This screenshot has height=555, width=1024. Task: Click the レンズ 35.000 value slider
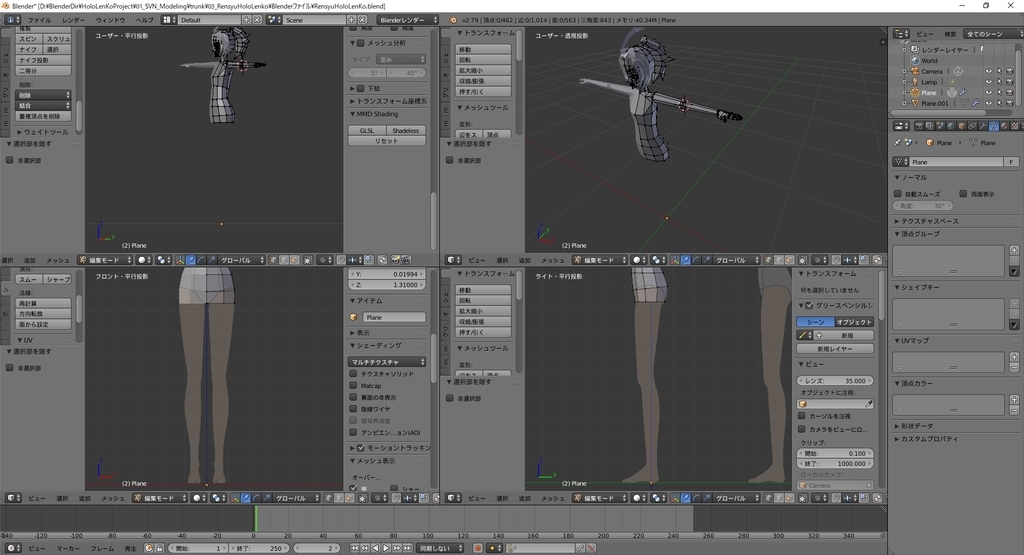[835, 381]
